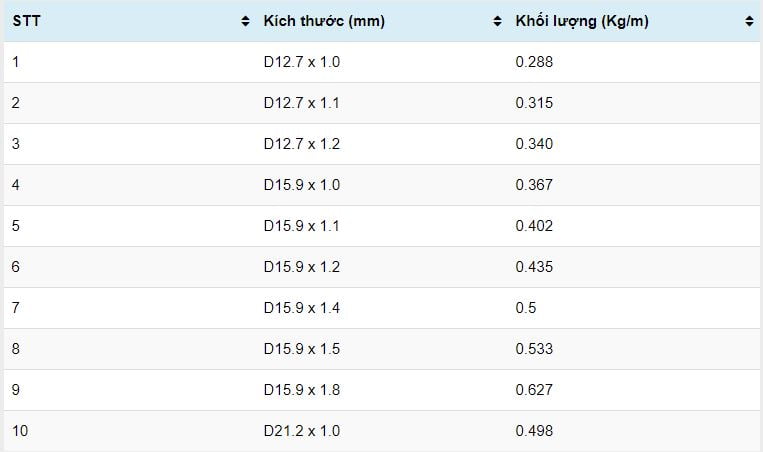Click weight value 0.533

tap(534, 348)
